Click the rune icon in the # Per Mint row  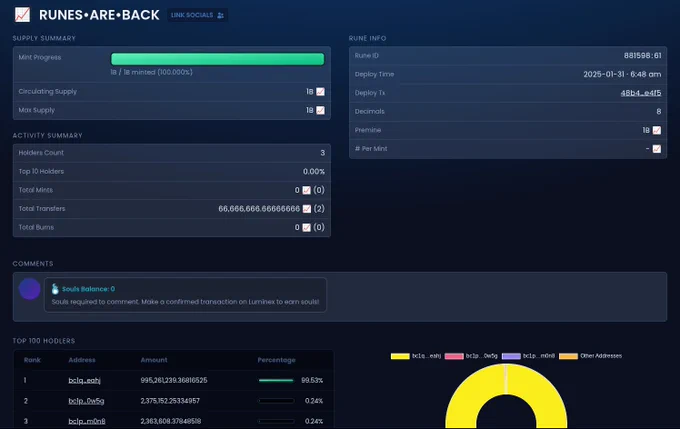657,149
